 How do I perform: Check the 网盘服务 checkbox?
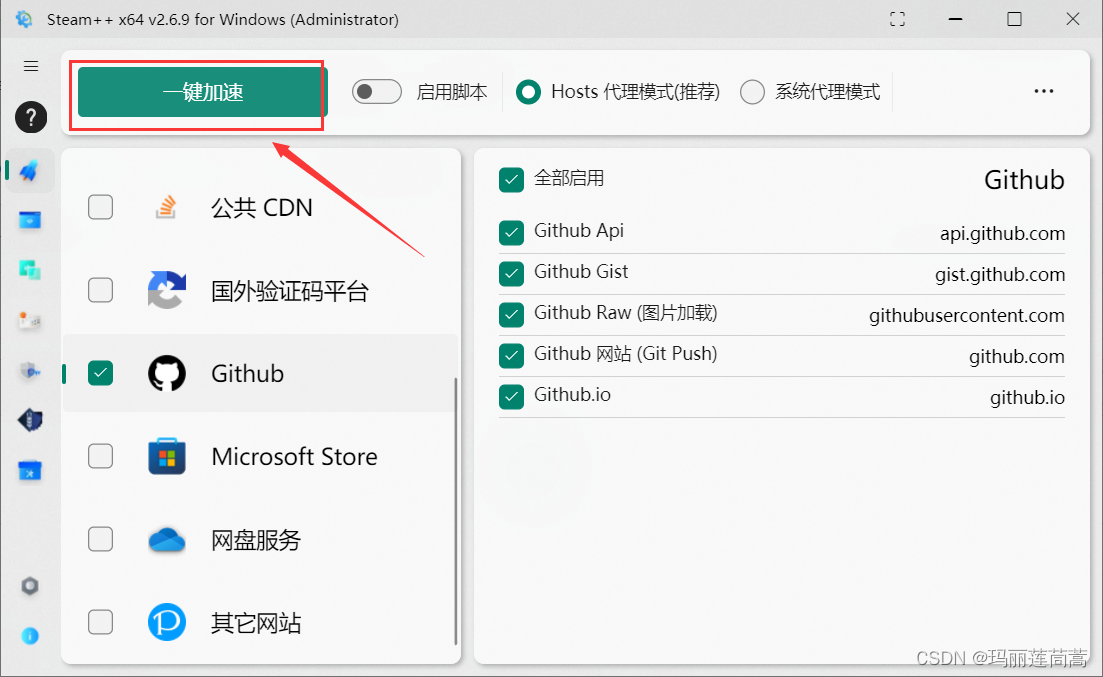(101, 539)
